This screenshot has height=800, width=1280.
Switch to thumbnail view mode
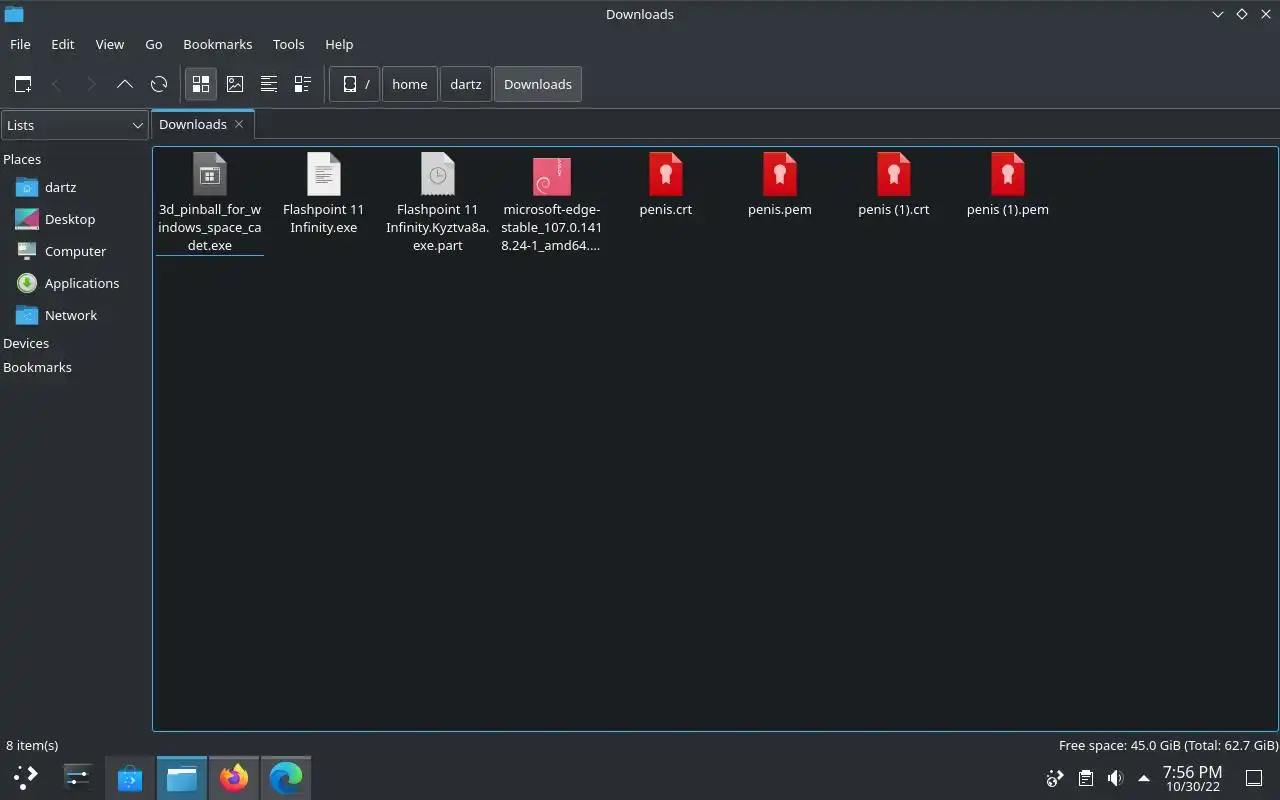click(x=235, y=84)
